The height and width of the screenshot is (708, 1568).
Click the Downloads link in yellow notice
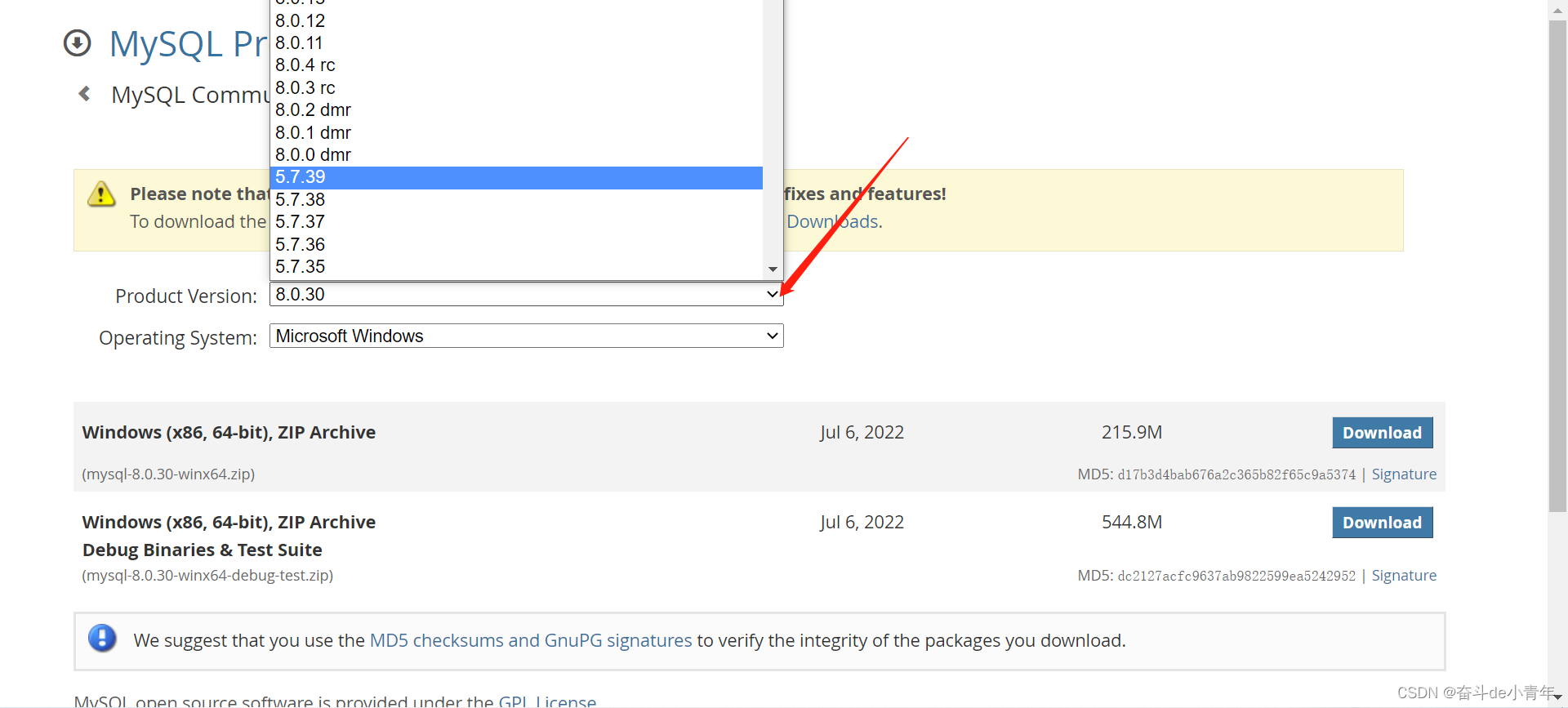[x=833, y=221]
